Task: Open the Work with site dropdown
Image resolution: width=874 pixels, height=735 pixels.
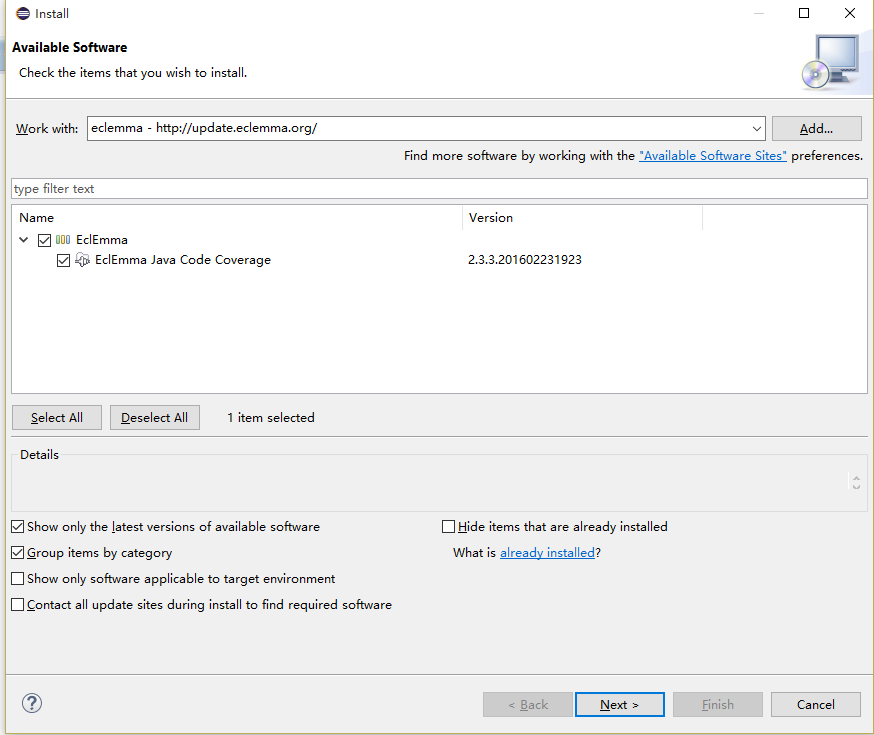Action: pyautogui.click(x=756, y=129)
